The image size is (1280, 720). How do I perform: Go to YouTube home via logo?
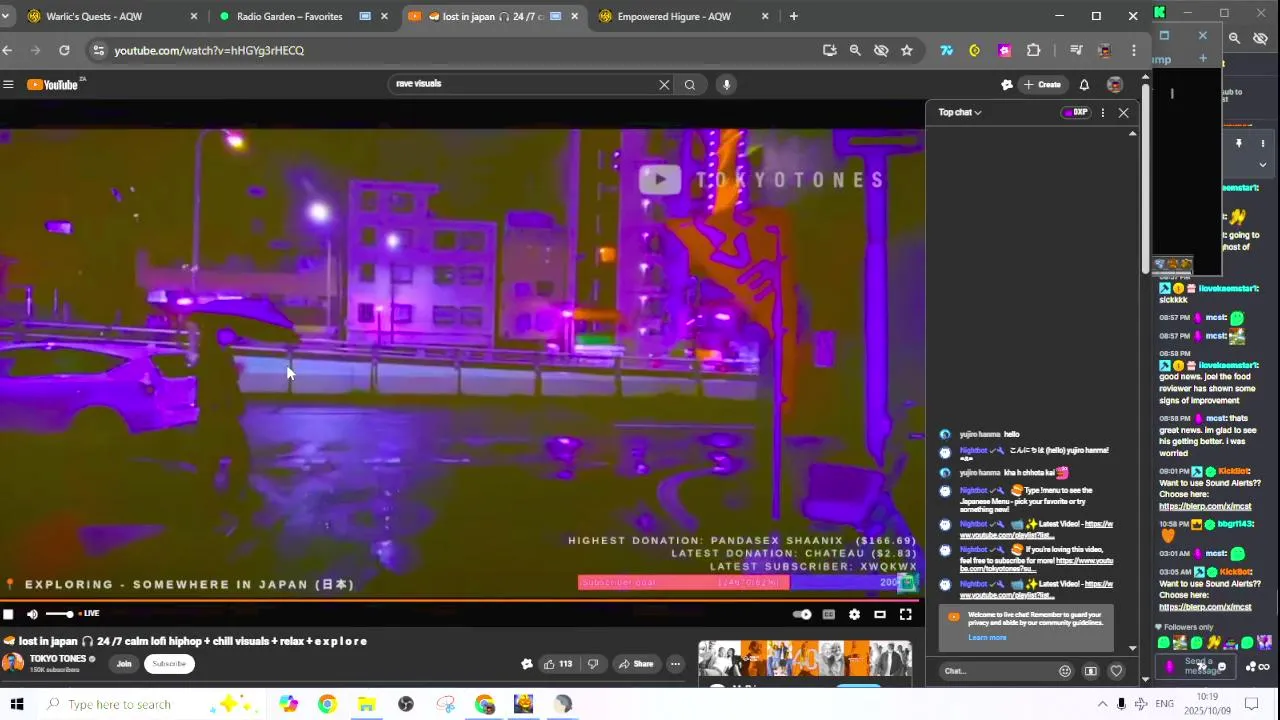pyautogui.click(x=53, y=85)
